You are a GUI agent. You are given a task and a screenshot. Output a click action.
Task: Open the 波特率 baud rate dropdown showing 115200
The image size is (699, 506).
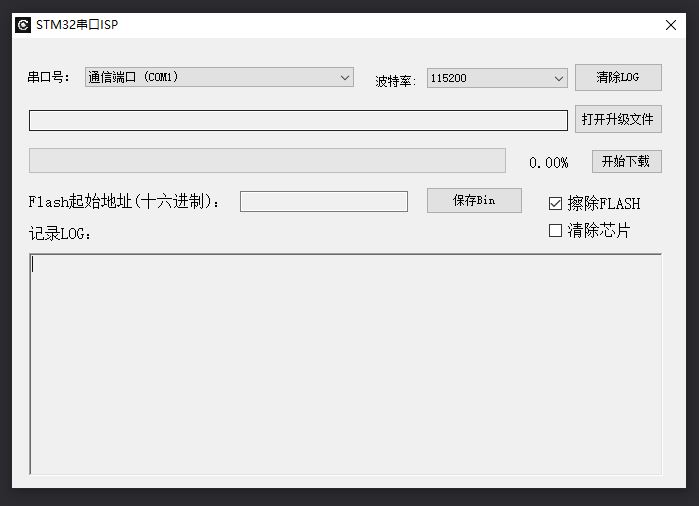click(x=497, y=78)
